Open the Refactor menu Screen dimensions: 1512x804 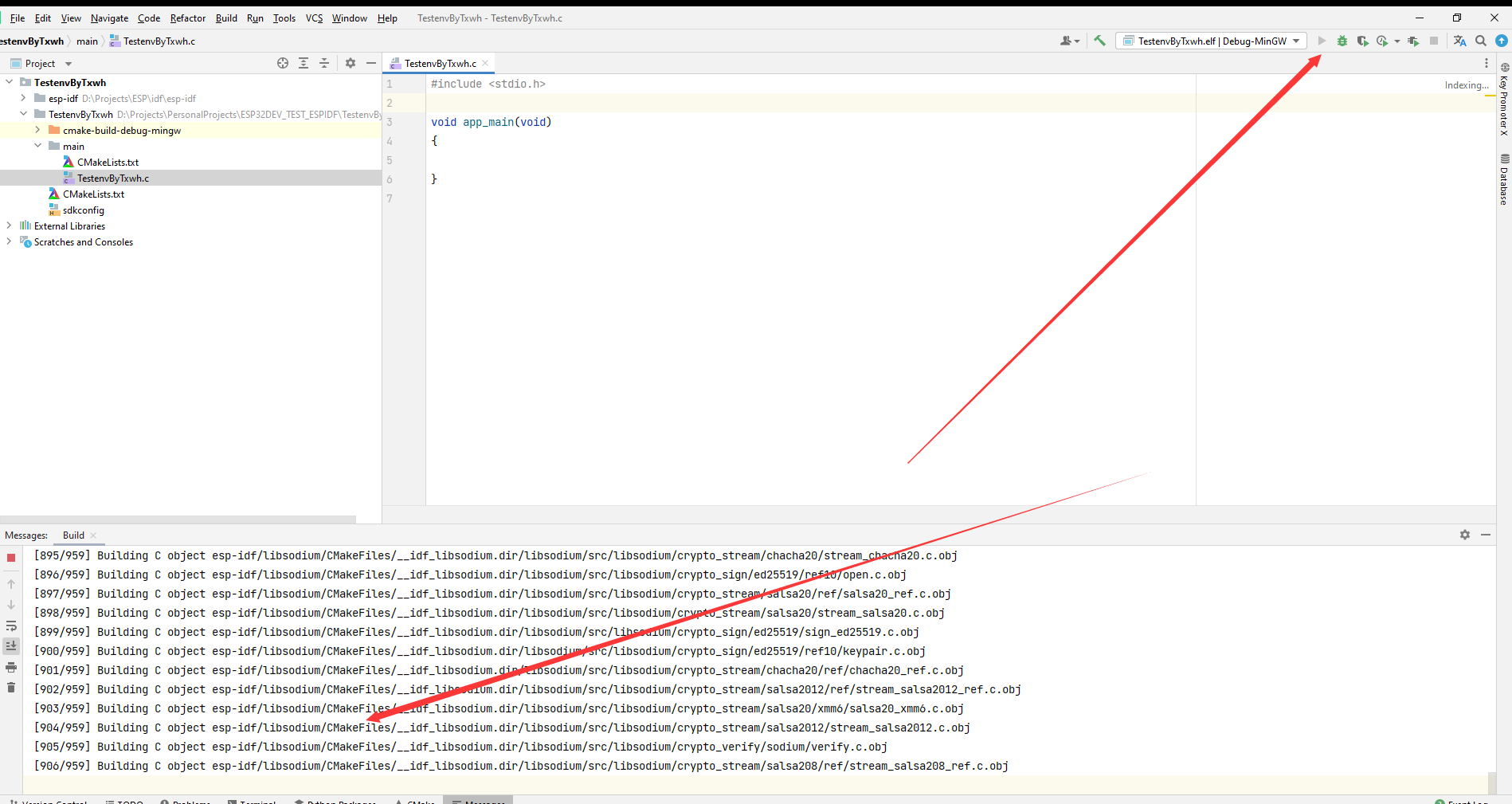coord(188,18)
